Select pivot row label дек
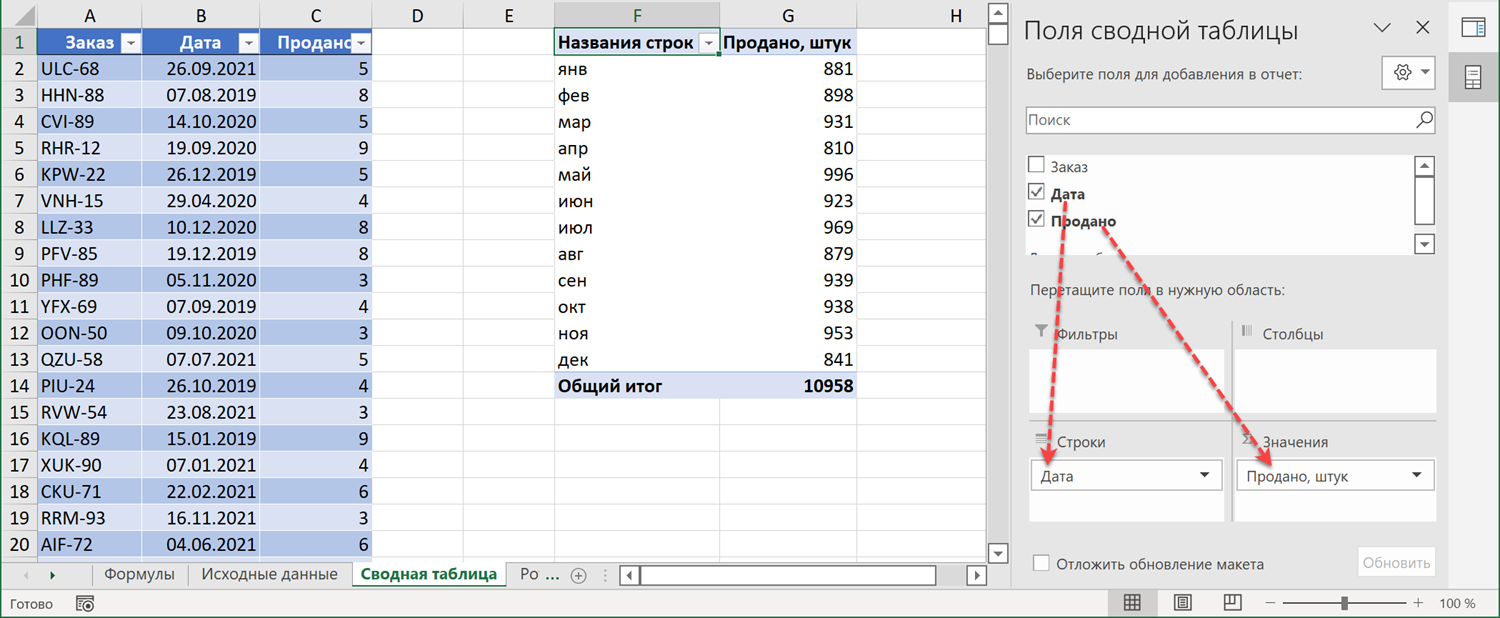This screenshot has height=618, width=1500. click(x=637, y=360)
